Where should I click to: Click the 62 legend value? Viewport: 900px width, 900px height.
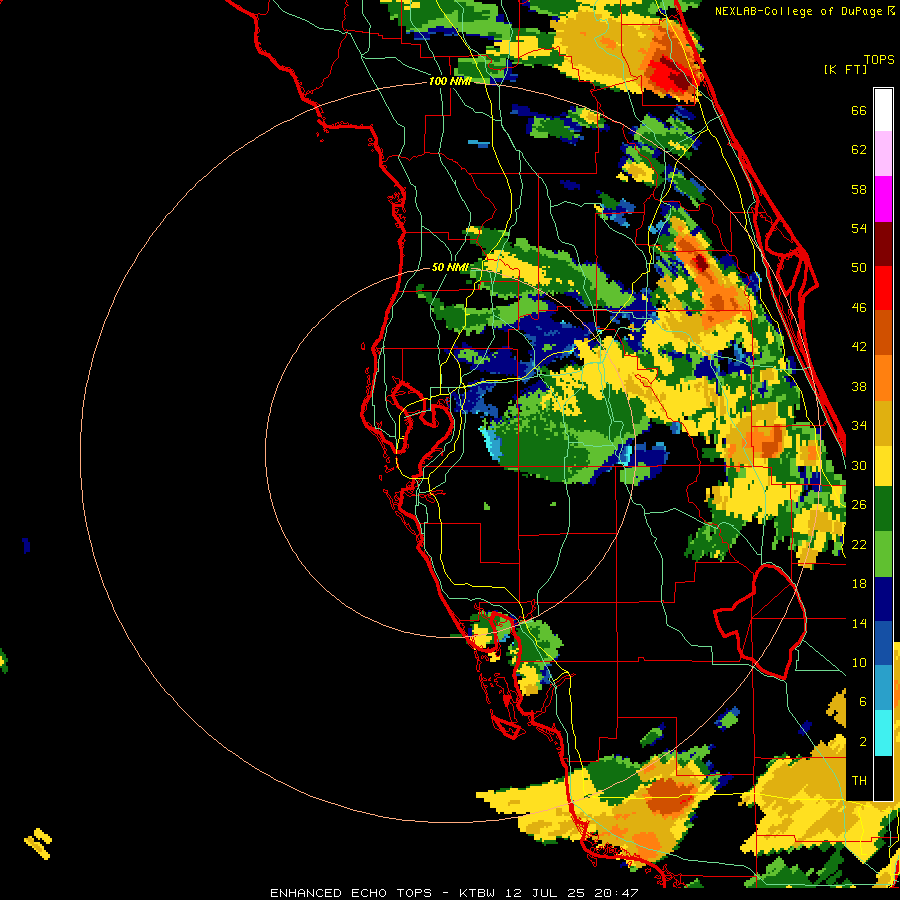point(859,150)
